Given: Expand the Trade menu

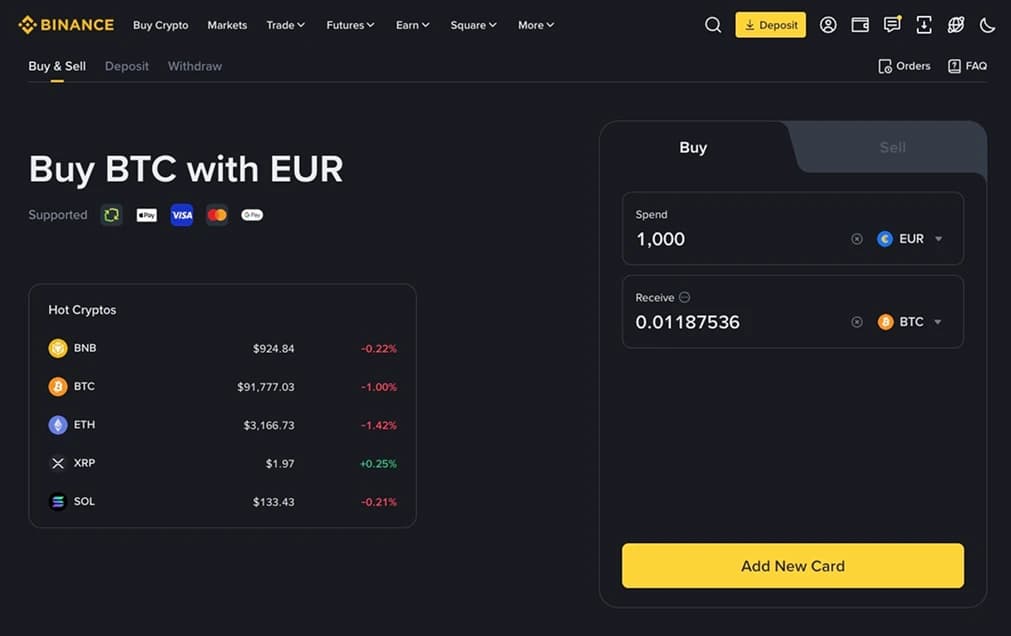Looking at the screenshot, I should (x=285, y=24).
